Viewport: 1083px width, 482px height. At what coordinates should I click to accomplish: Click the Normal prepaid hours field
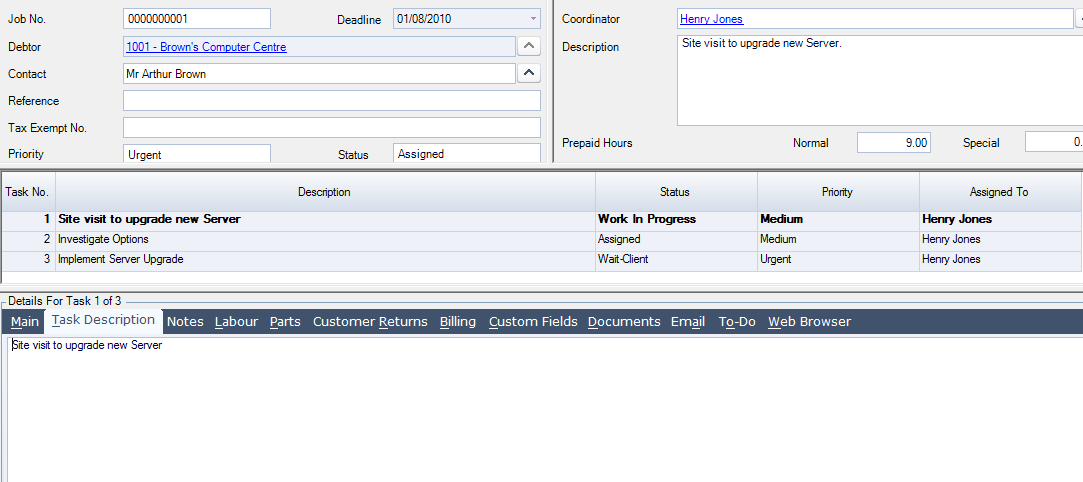[x=893, y=143]
